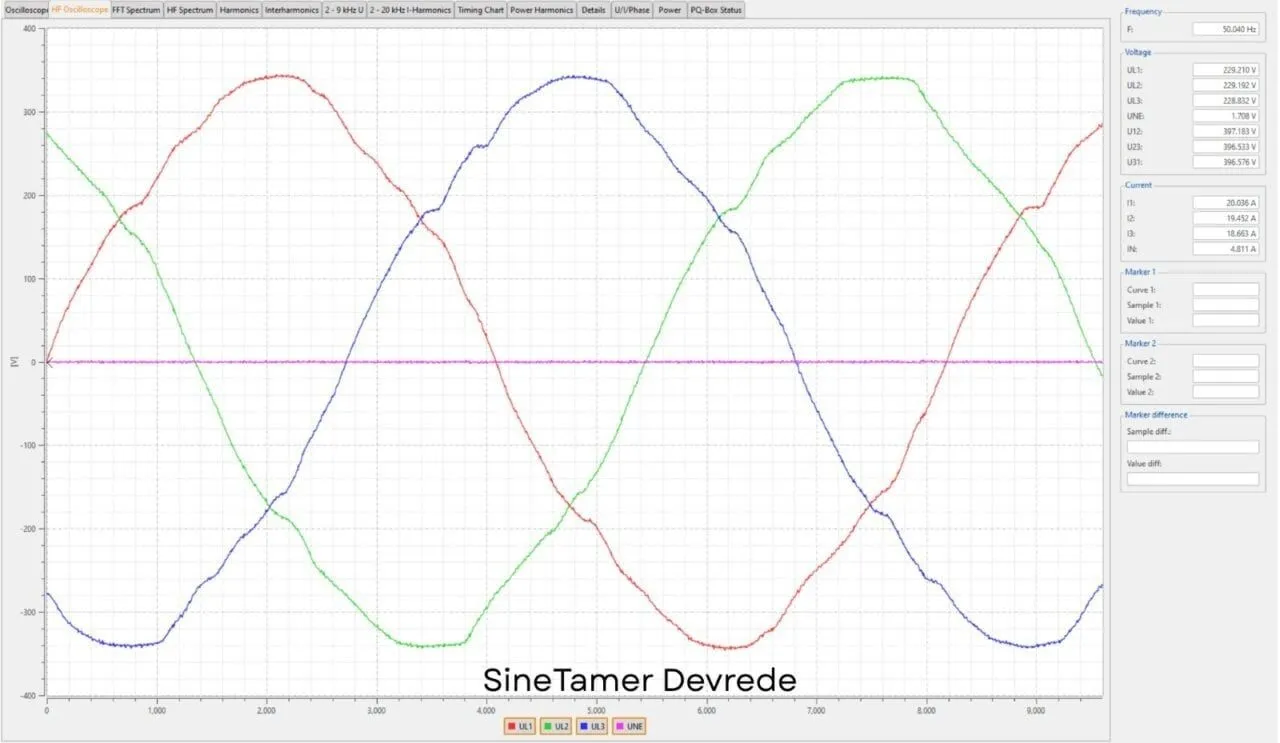Switch to the Oscilloscope tab
The image size is (1280, 743).
pyautogui.click(x=24, y=10)
